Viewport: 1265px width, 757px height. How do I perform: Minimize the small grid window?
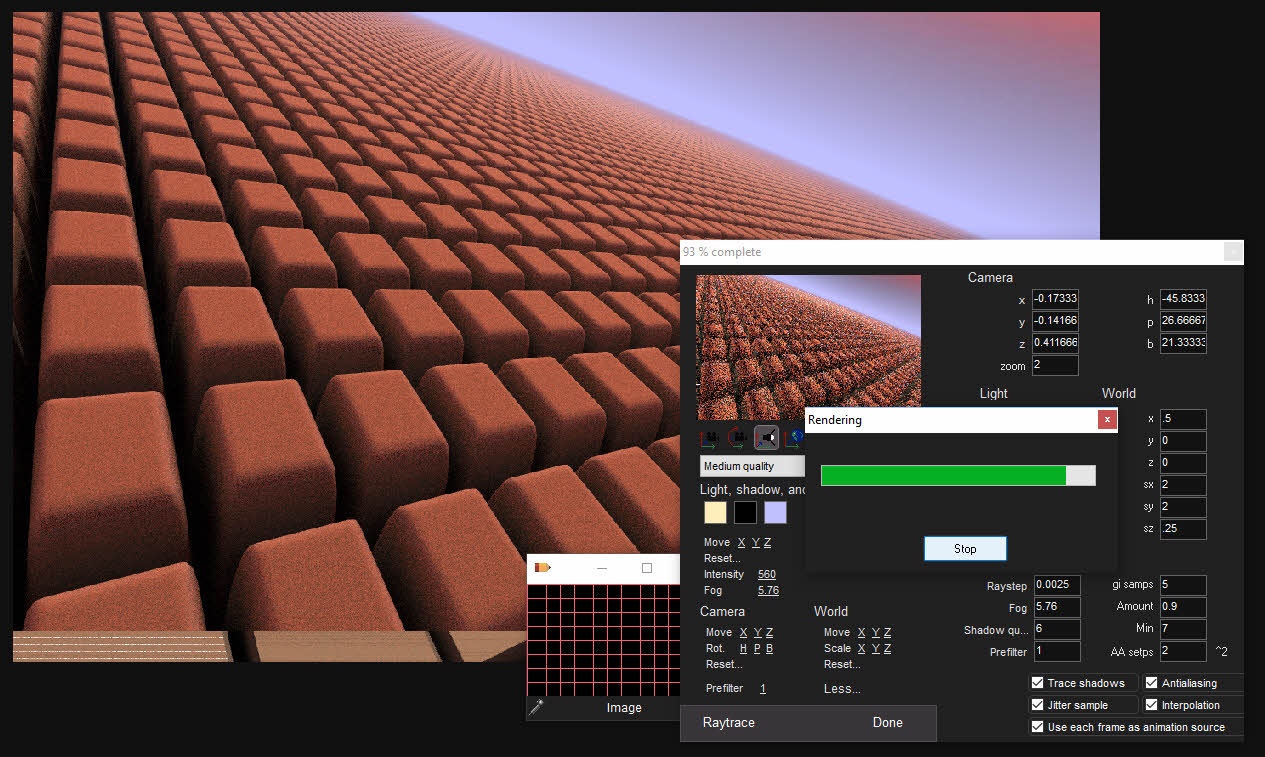point(602,568)
